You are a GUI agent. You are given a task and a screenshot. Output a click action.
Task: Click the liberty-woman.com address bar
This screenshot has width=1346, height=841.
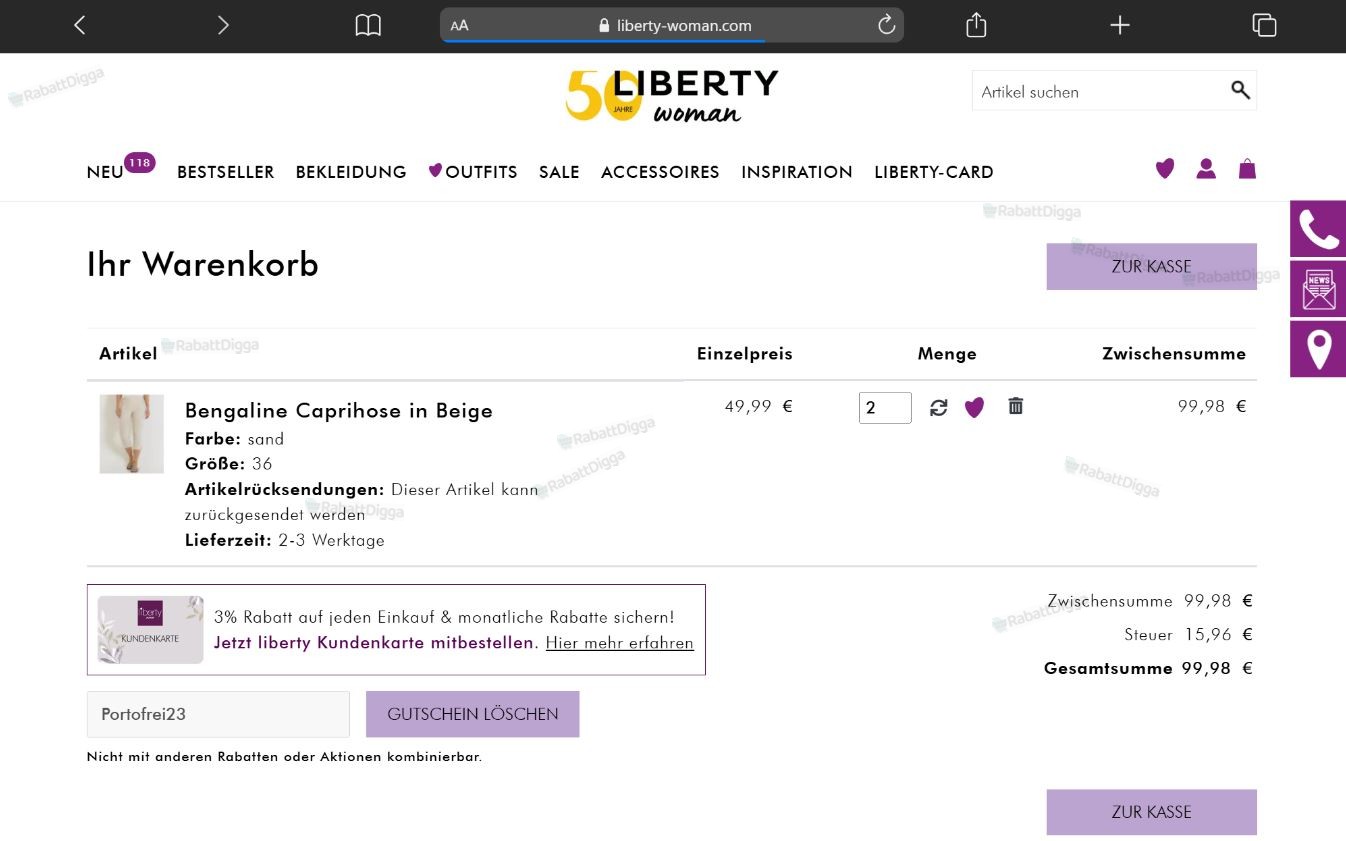click(672, 25)
